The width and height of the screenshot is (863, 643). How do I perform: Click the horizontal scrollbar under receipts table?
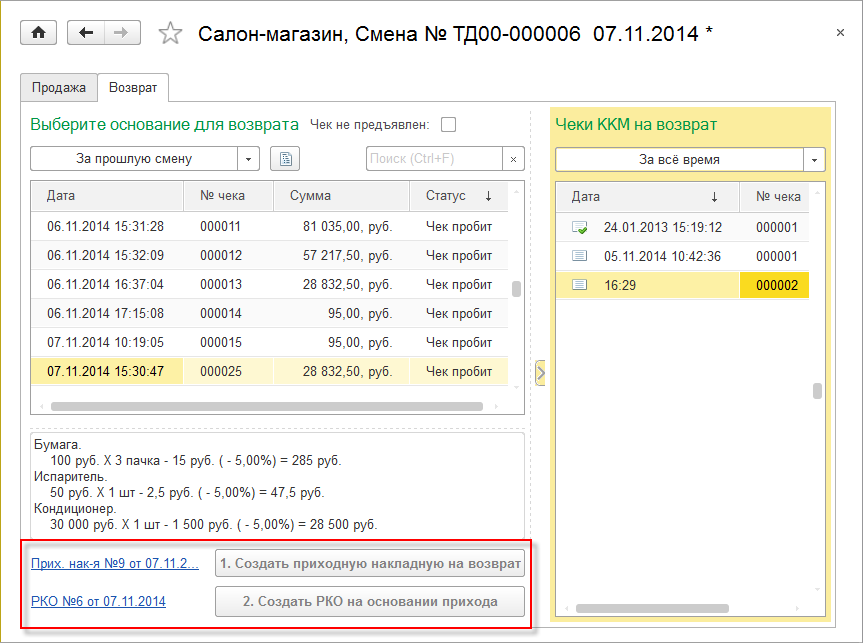coord(266,407)
